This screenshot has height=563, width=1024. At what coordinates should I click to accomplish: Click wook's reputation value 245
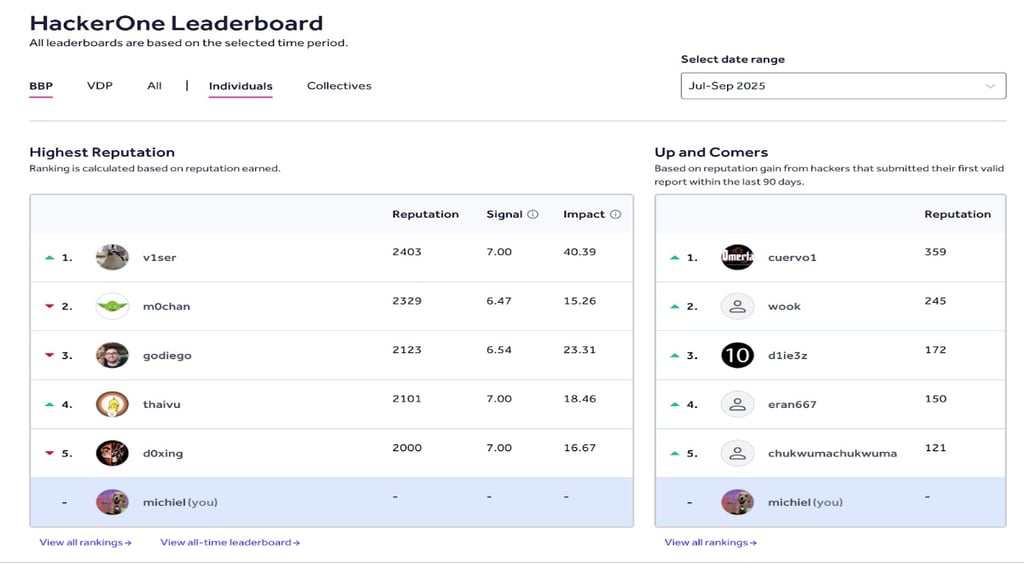tap(935, 300)
